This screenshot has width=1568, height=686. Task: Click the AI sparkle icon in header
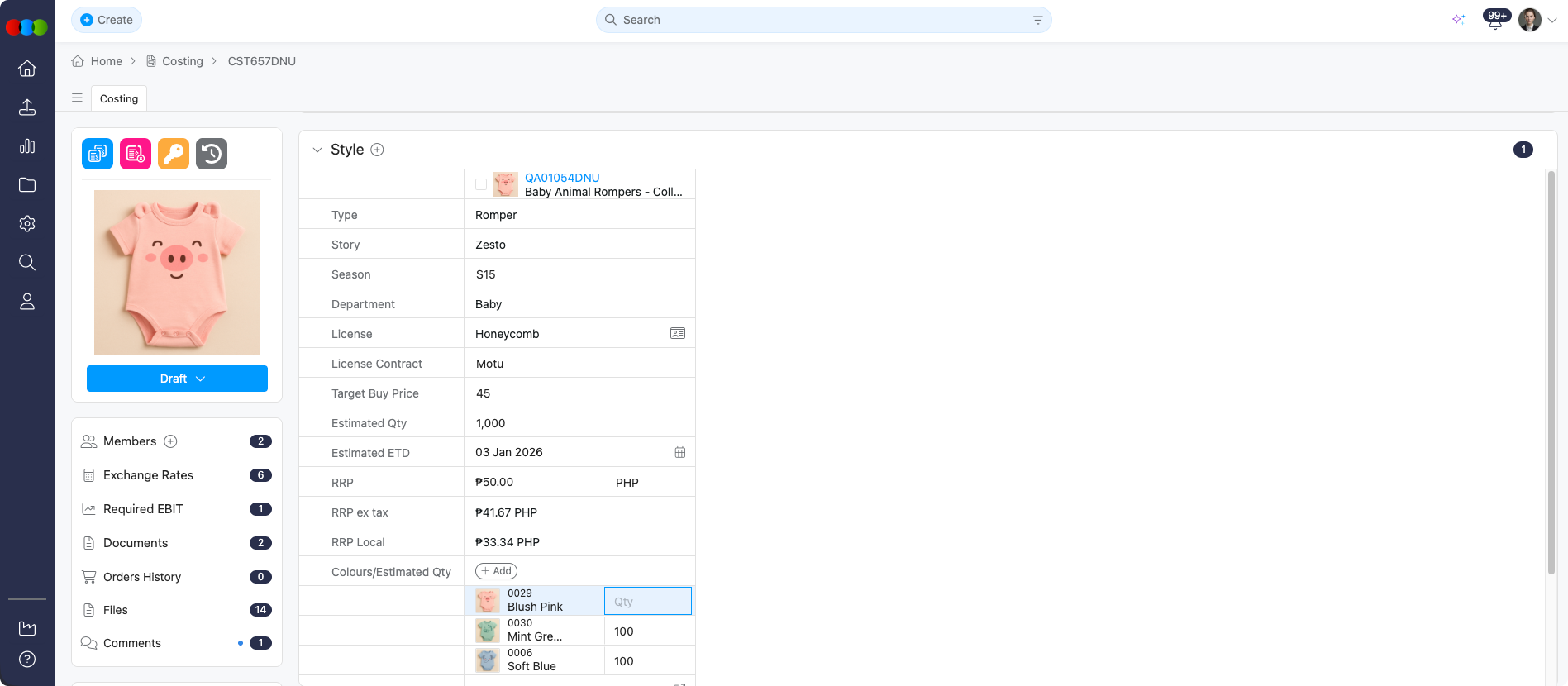[1458, 20]
